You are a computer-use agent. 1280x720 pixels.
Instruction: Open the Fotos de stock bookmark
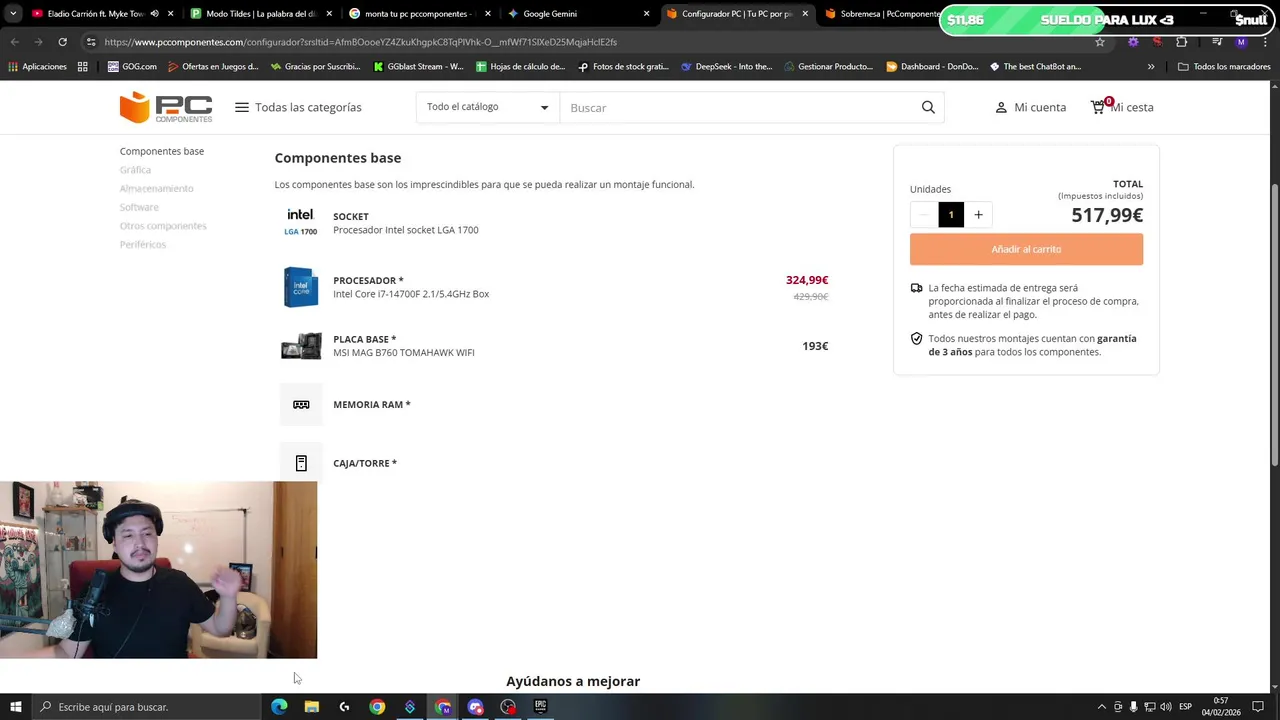623,67
